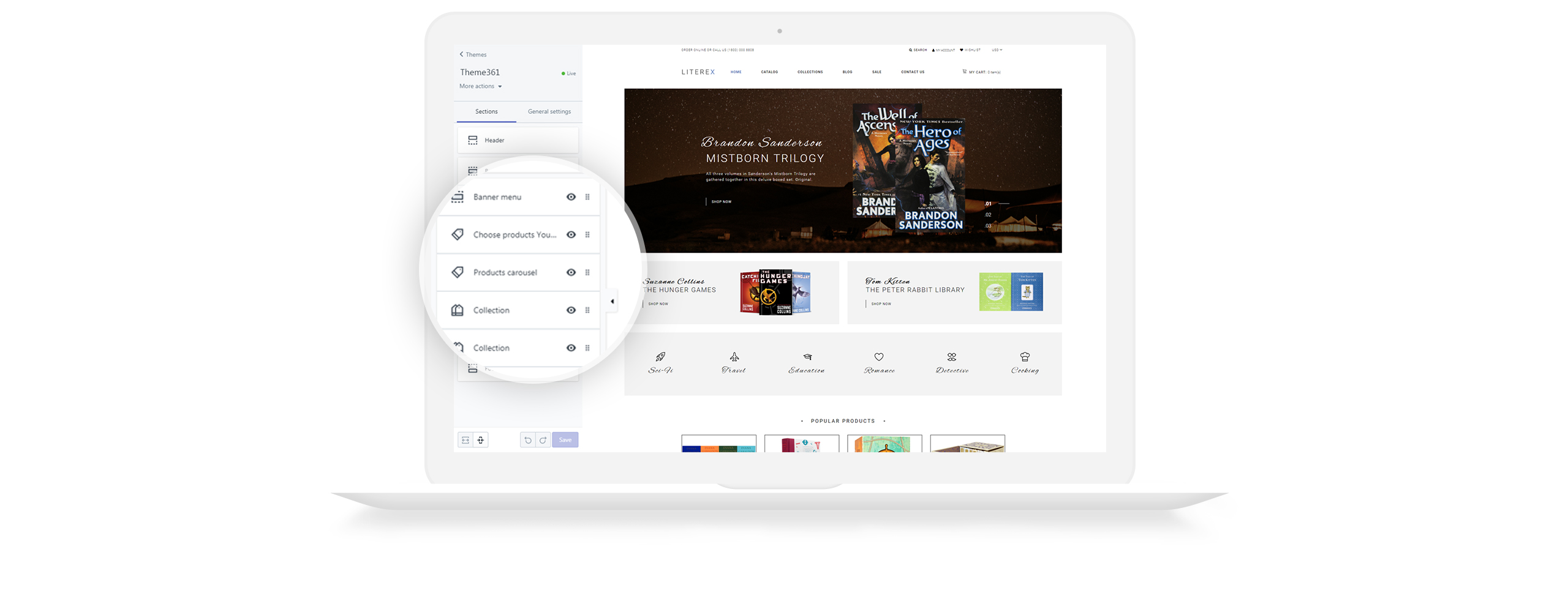Click the POPULAR PRODUCTS heading
This screenshot has width=1568, height=612.
(x=843, y=421)
